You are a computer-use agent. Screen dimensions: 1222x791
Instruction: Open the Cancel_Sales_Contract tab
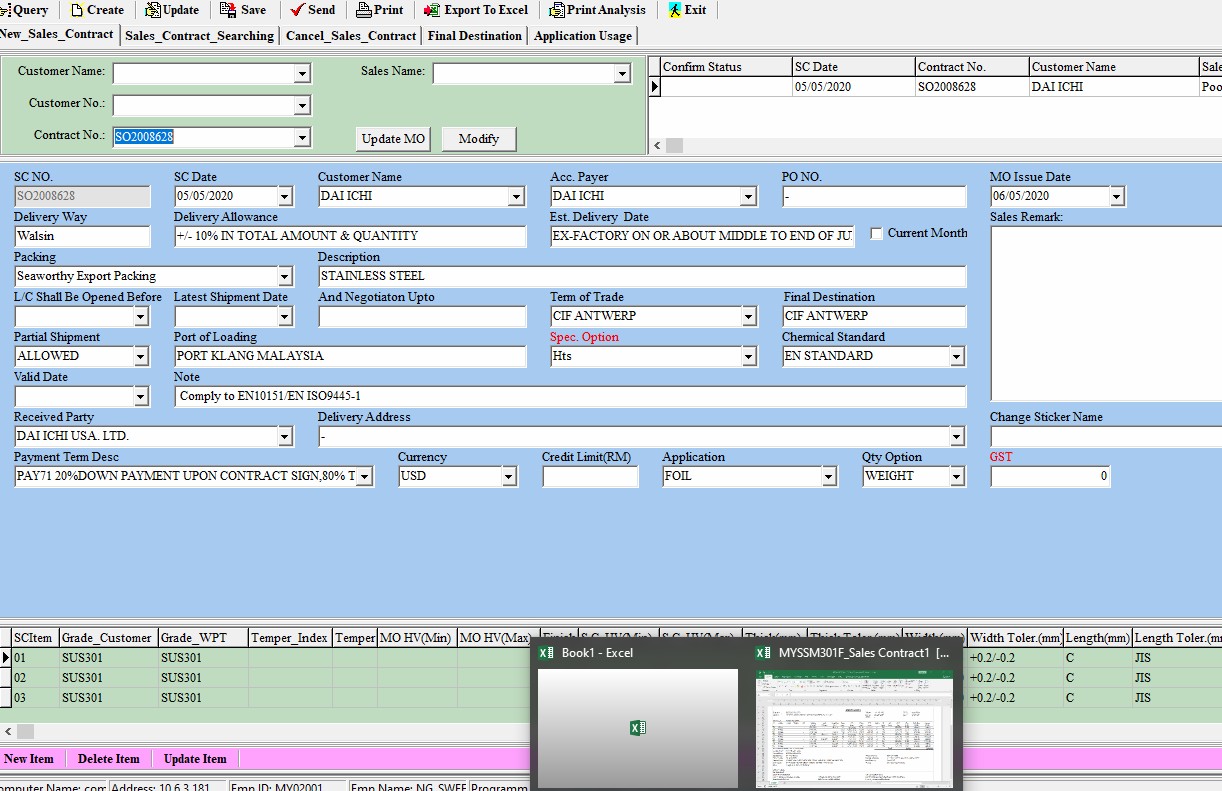pos(351,36)
